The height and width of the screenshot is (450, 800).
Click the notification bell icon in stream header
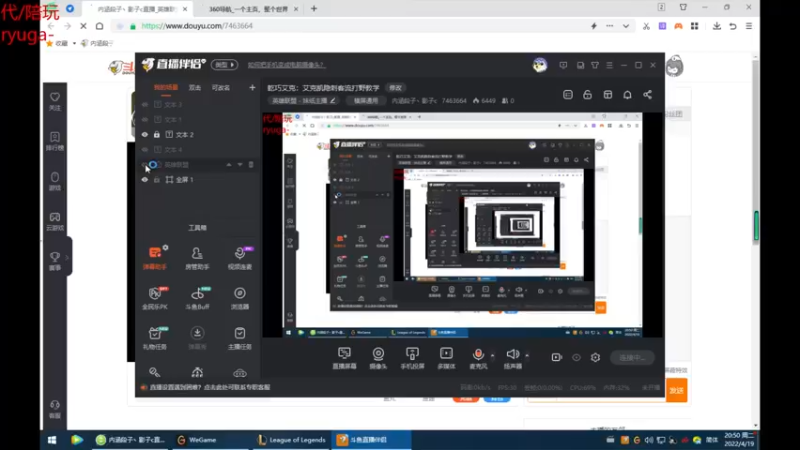coord(628,95)
